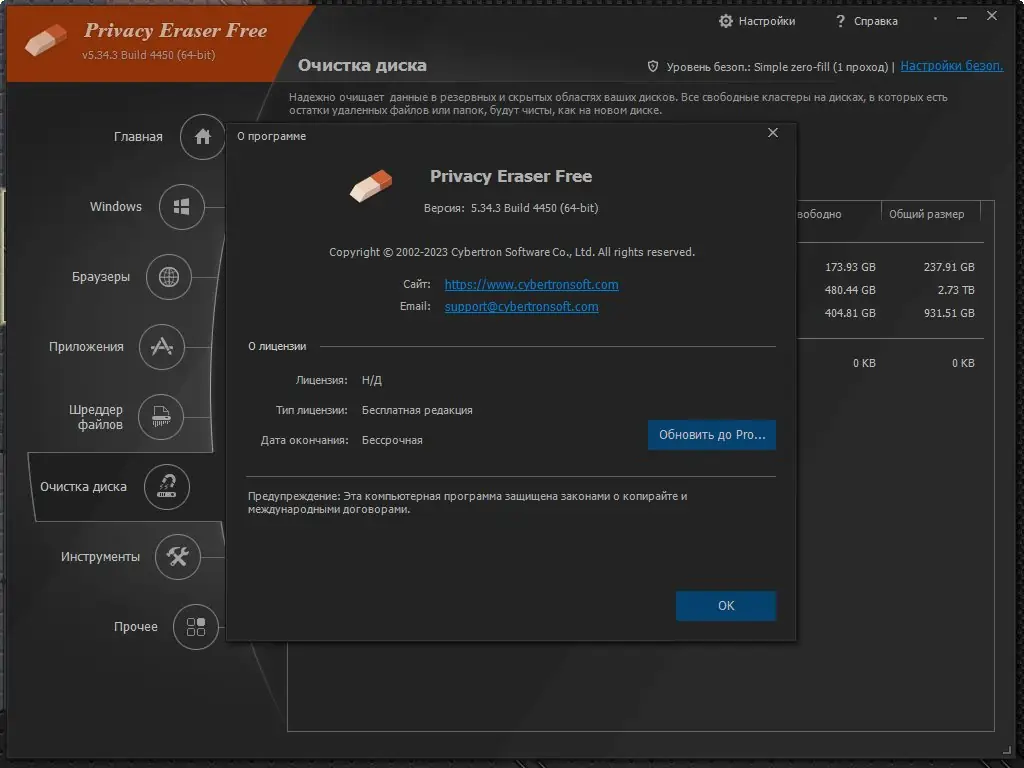Click the Н/Д license value
This screenshot has width=1024, height=768.
click(x=372, y=380)
